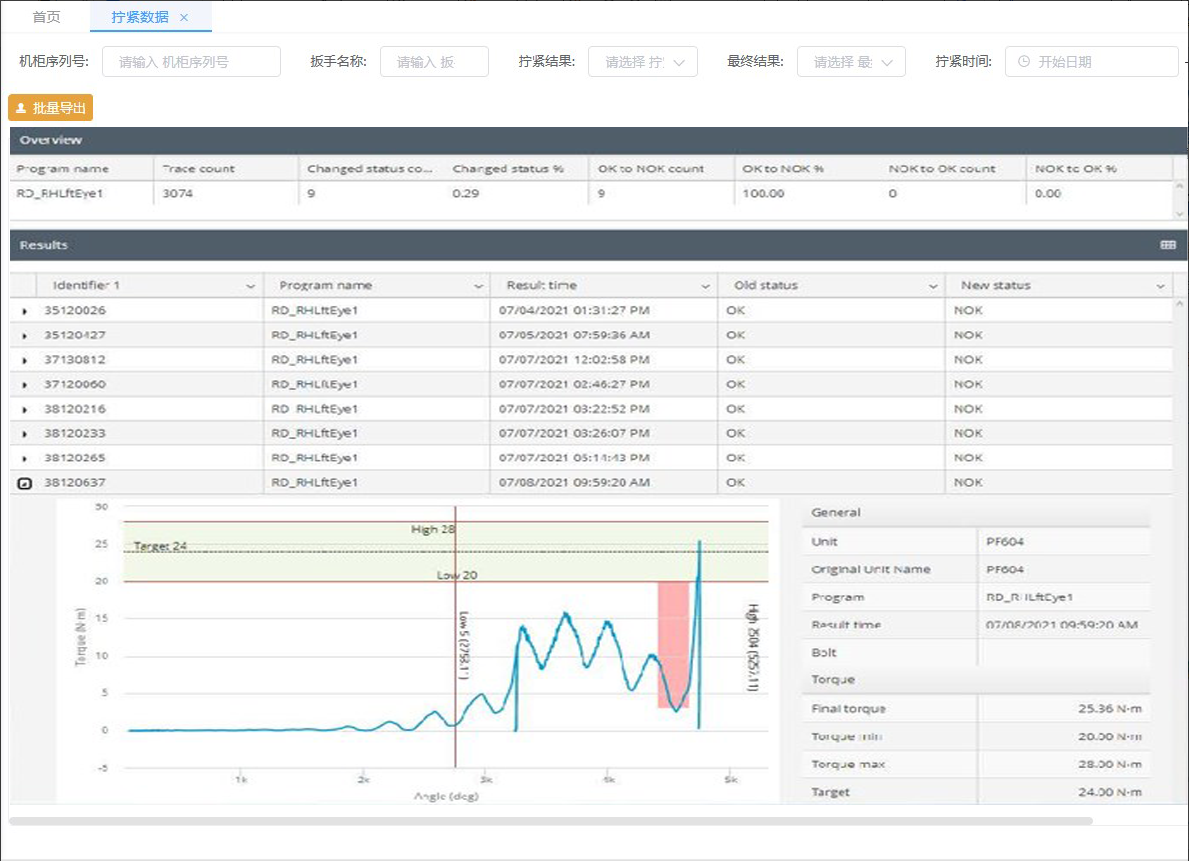Open the Results Program name column menu arrow
Viewport: 1189px width, 861px height.
pyautogui.click(x=478, y=286)
